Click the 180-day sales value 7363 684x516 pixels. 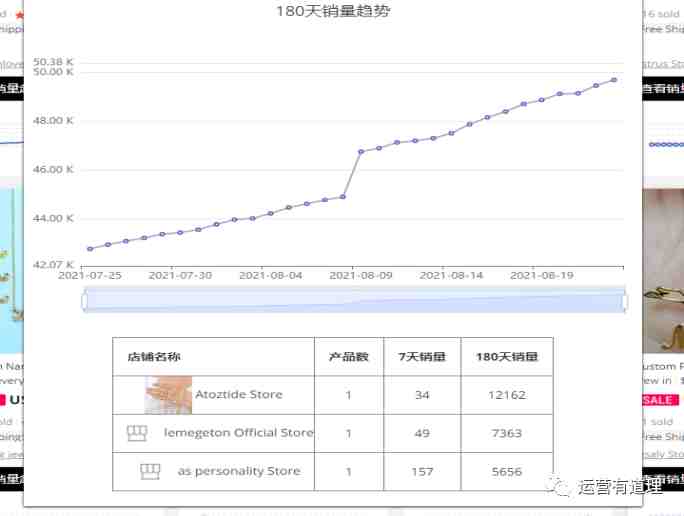tap(507, 433)
